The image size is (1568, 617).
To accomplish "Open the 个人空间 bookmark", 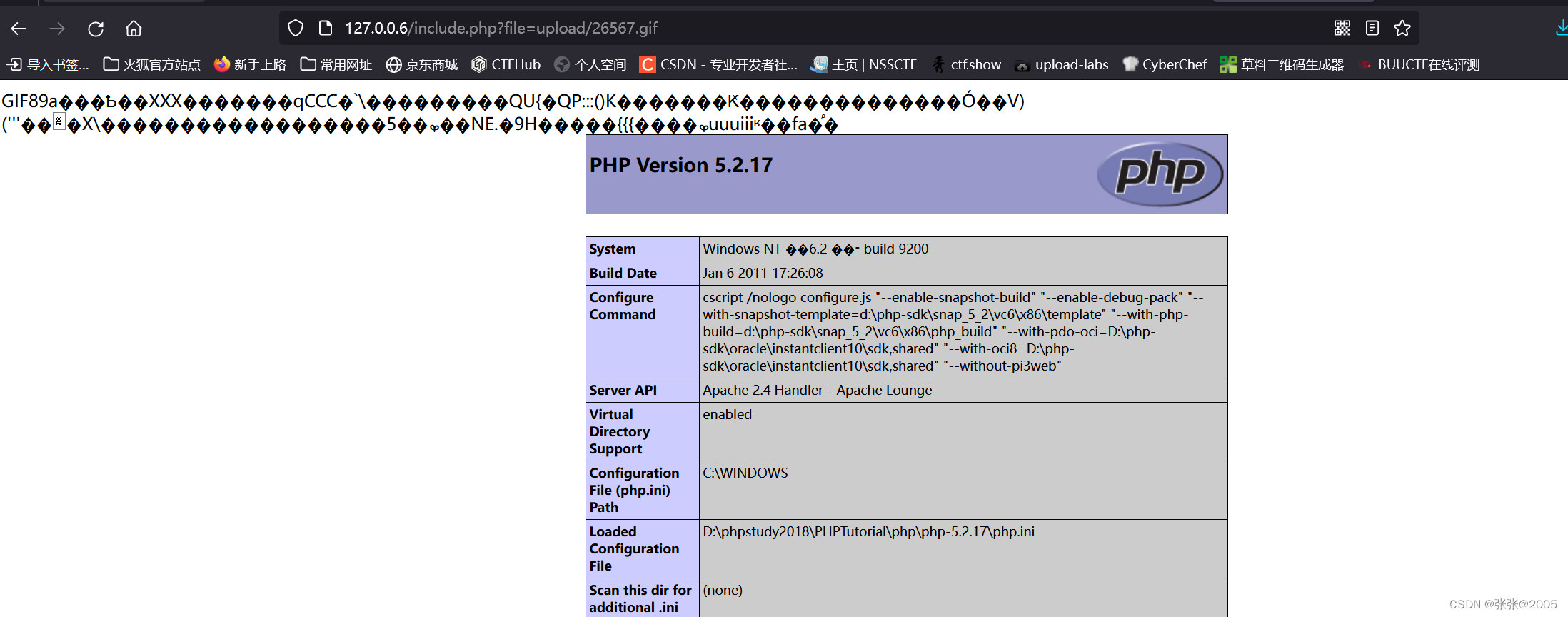I will tap(590, 65).
